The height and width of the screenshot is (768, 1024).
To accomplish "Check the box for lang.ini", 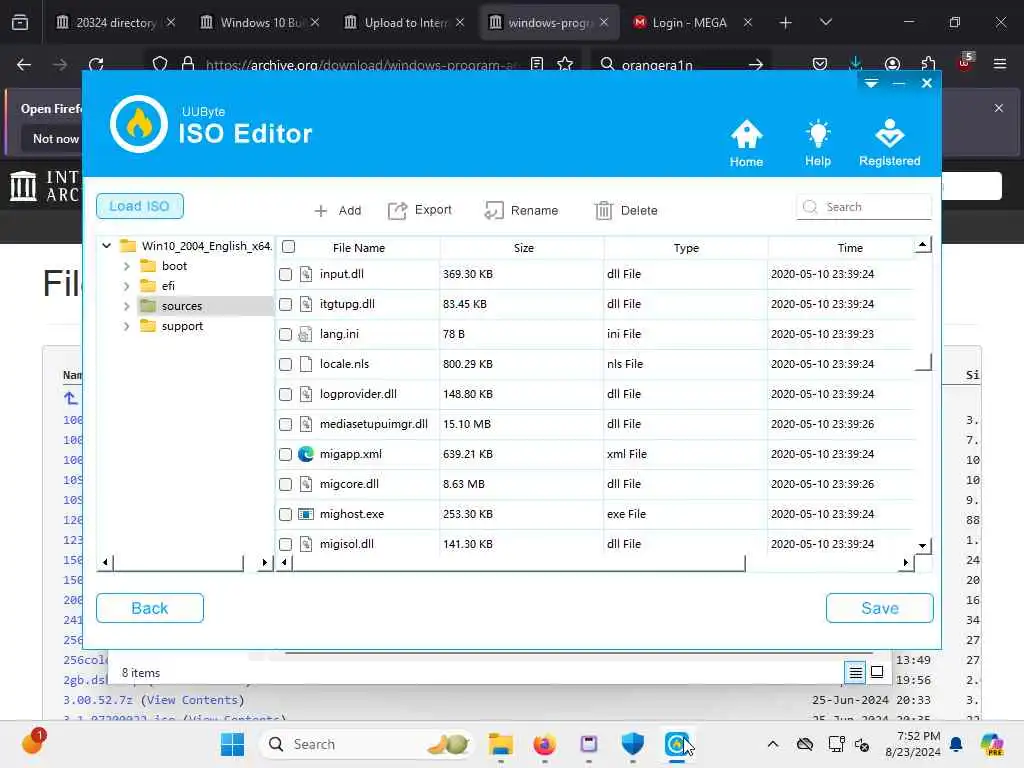I will (x=285, y=334).
